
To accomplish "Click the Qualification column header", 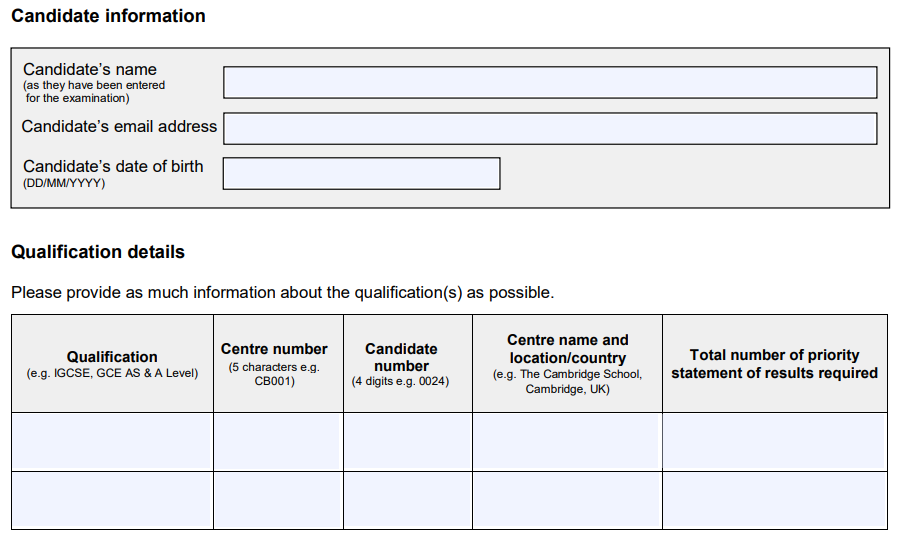I will [x=112, y=364].
